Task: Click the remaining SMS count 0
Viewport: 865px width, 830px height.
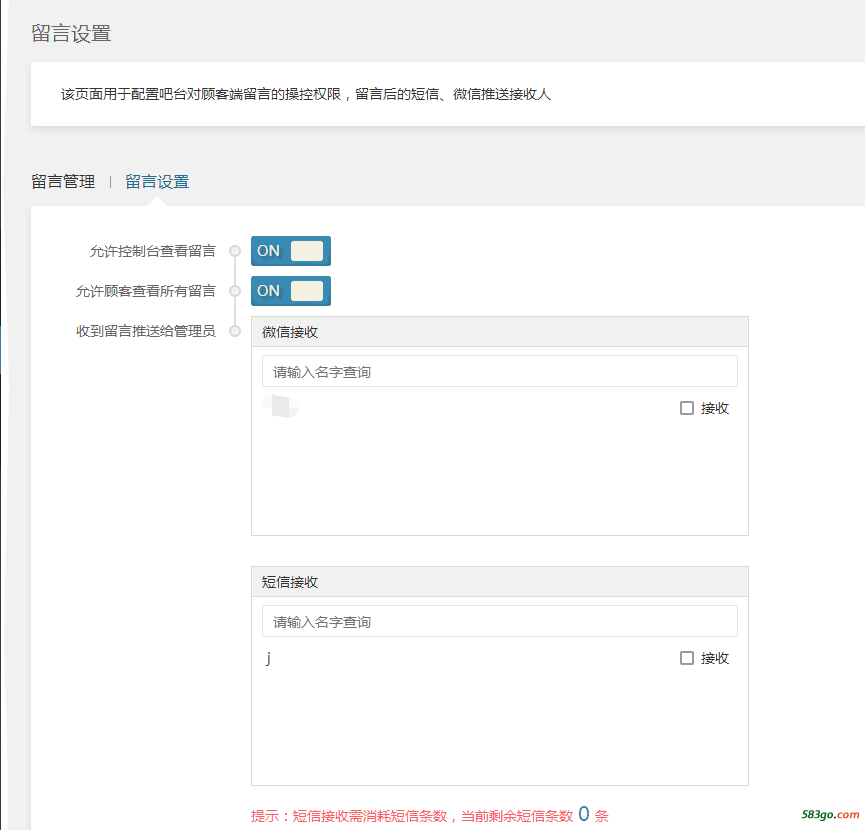Action: point(584,814)
